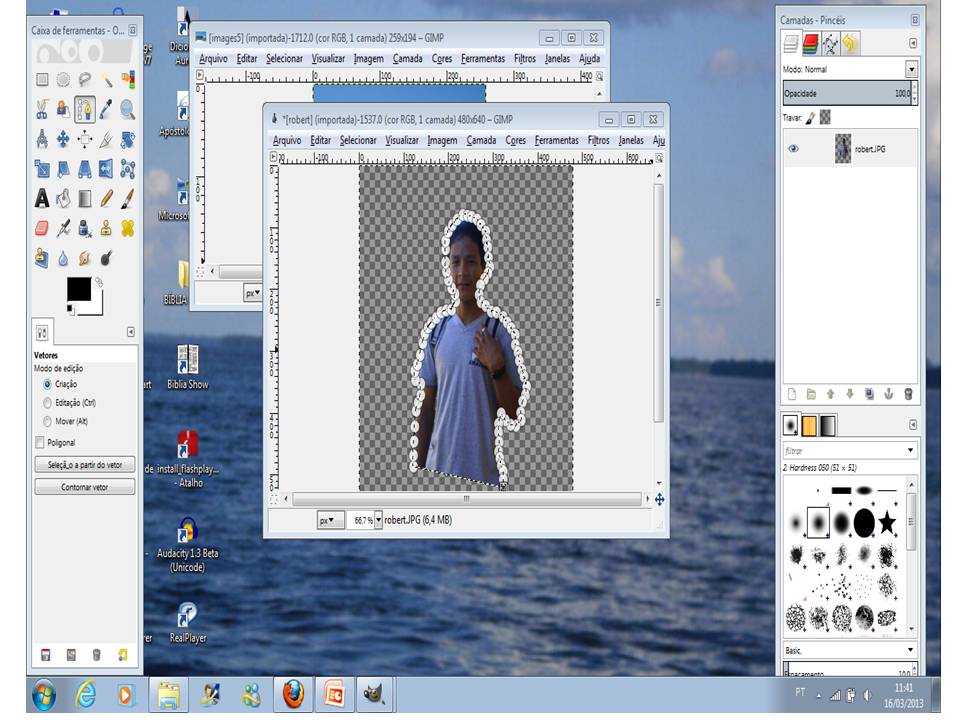
Task: Select the Scale tool
Action: coord(42,169)
